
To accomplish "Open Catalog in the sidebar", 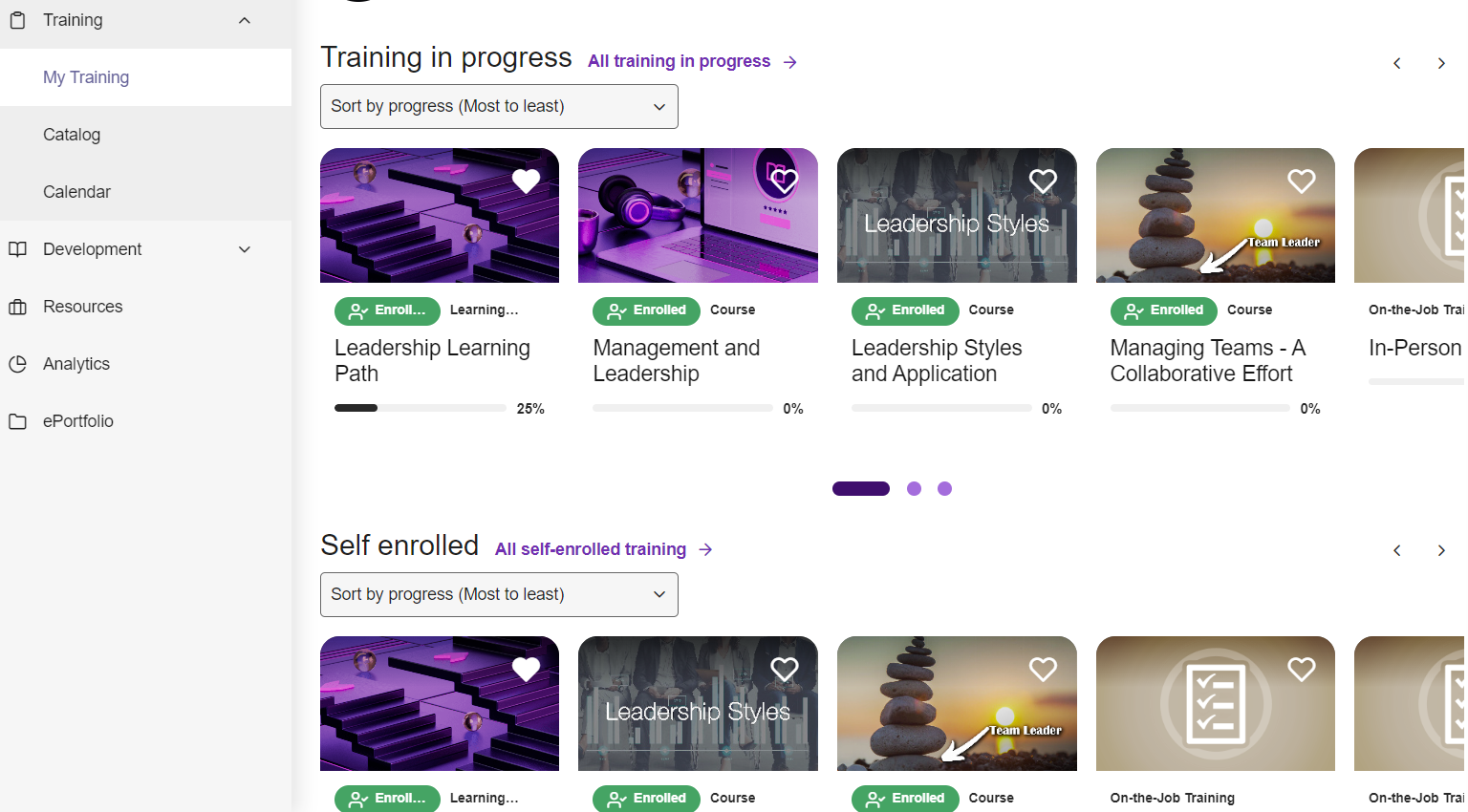I will [72, 135].
